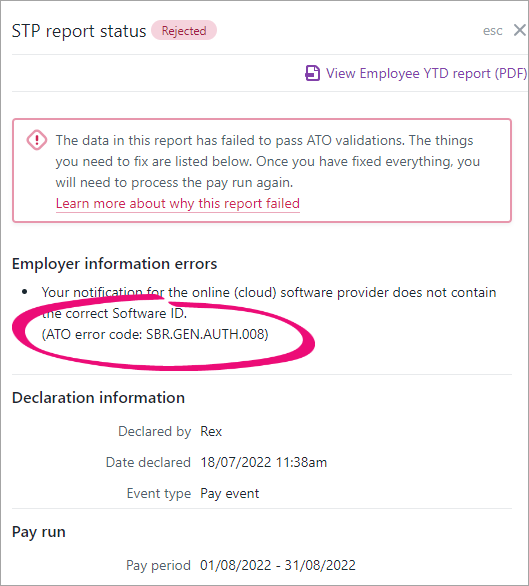Select the Pay run heading
This screenshot has height=586, width=529.
coord(39,532)
